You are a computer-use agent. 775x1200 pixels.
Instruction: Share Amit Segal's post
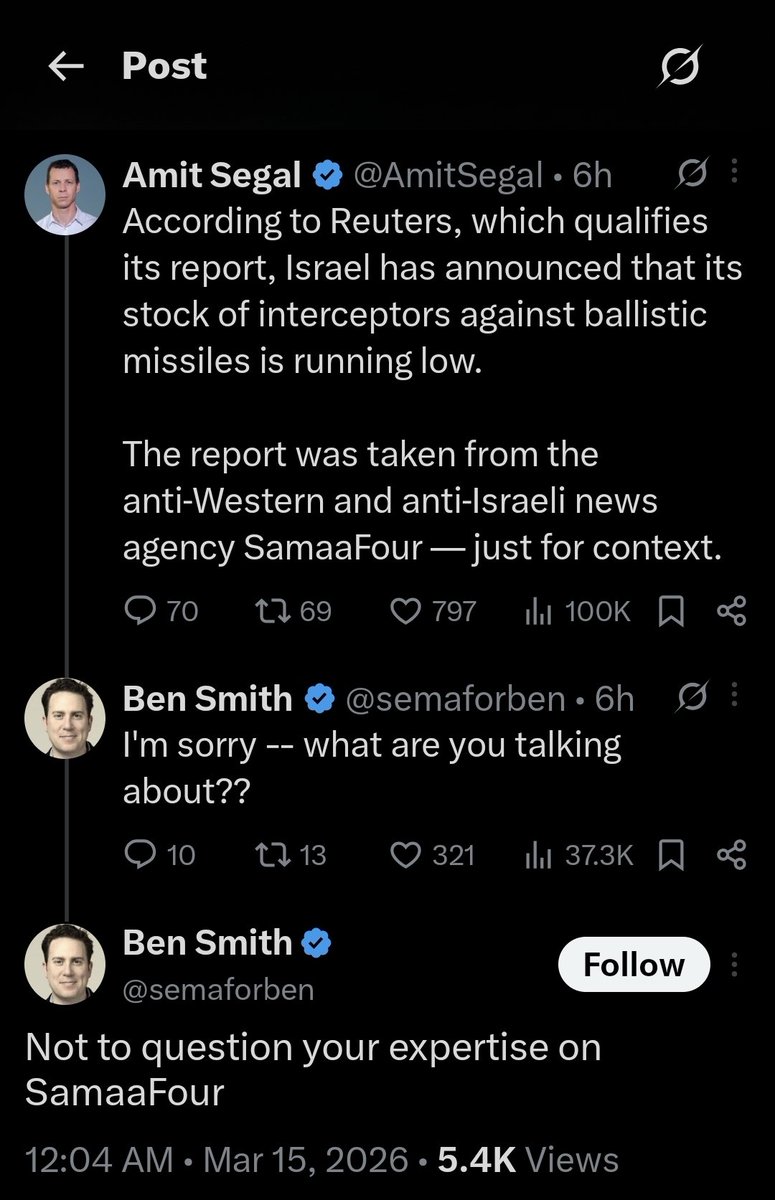[x=732, y=611]
